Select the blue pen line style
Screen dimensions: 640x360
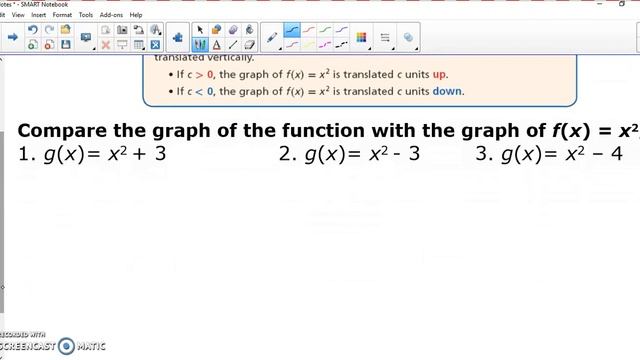[292, 30]
